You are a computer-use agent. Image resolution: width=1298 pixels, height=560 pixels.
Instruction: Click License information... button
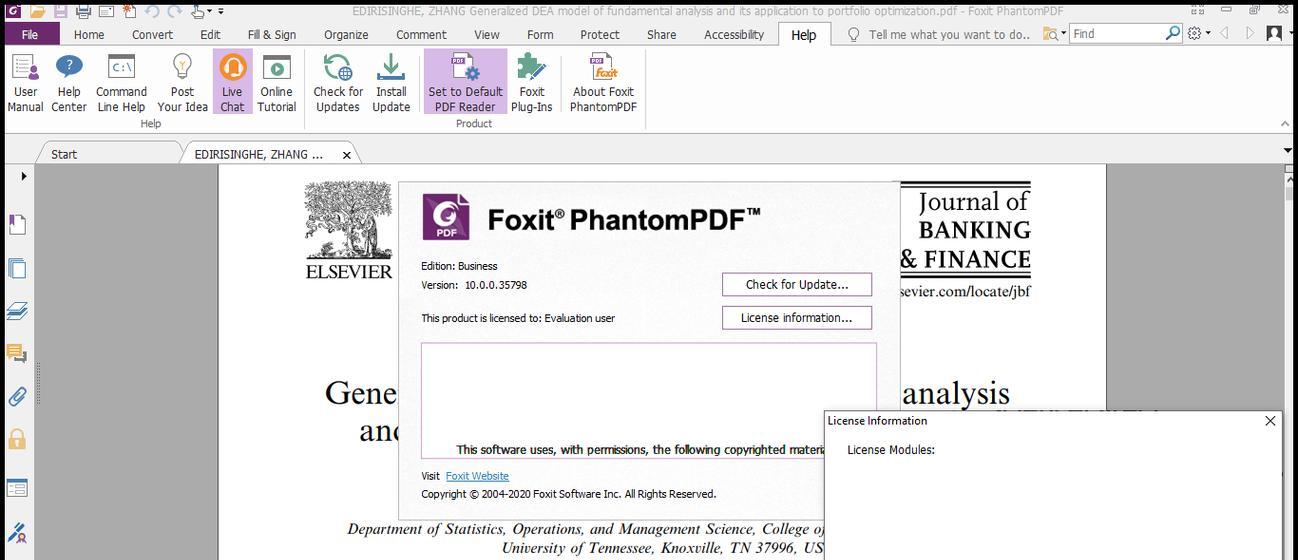[x=797, y=317]
